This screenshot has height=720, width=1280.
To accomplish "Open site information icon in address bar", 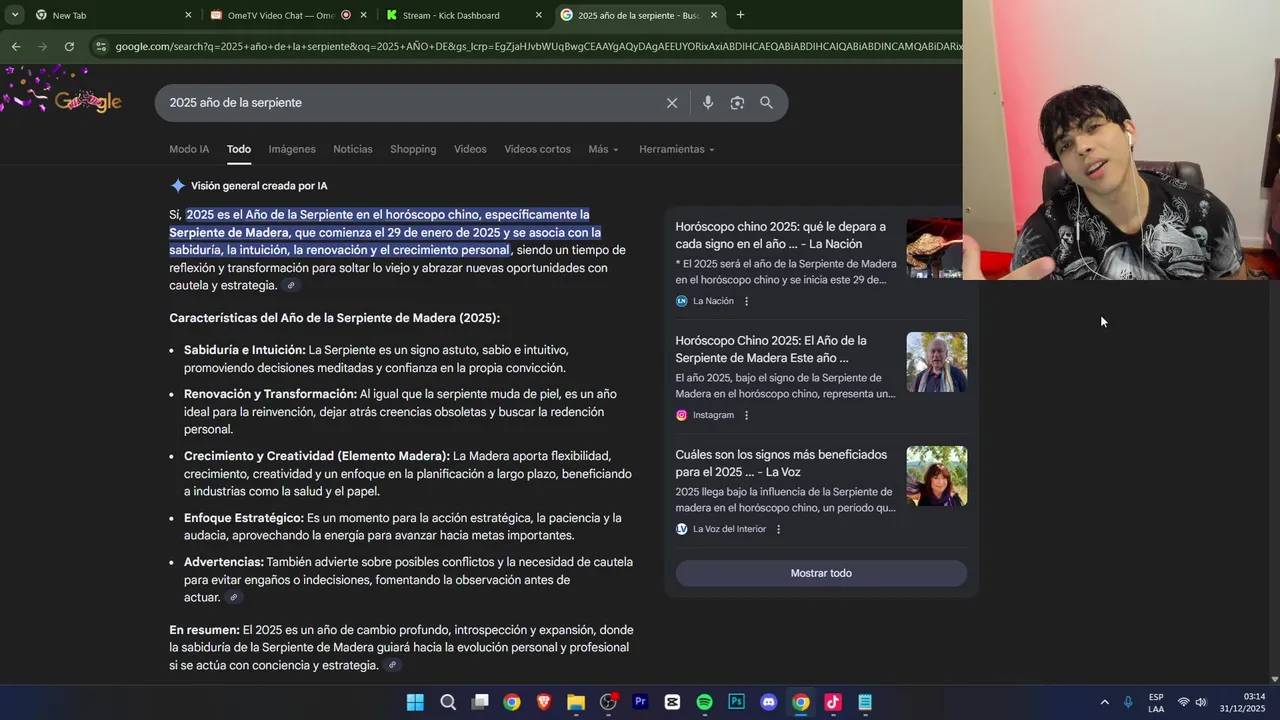I will [100, 46].
